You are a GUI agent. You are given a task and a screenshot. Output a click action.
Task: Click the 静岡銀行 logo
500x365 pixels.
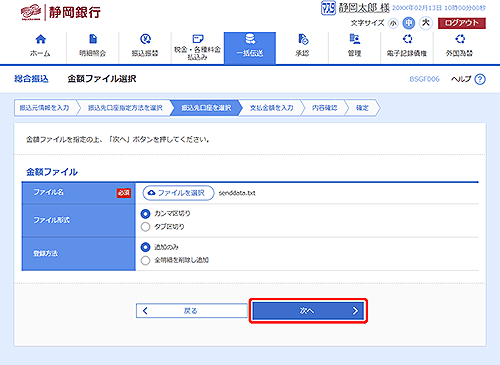click(61, 13)
